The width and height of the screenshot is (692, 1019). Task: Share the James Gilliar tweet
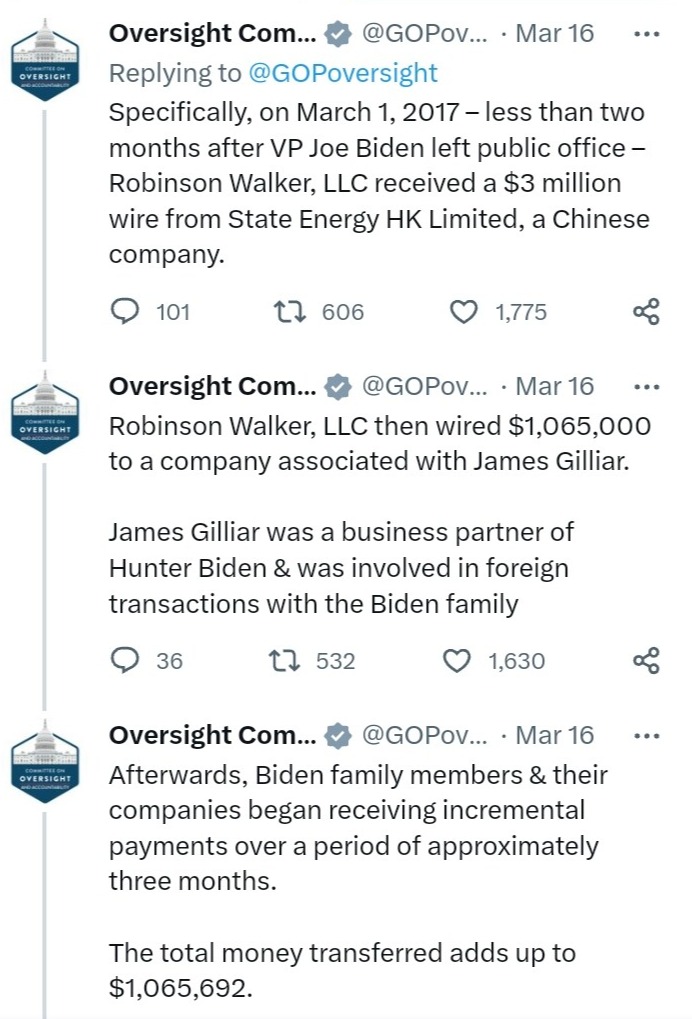point(647,660)
